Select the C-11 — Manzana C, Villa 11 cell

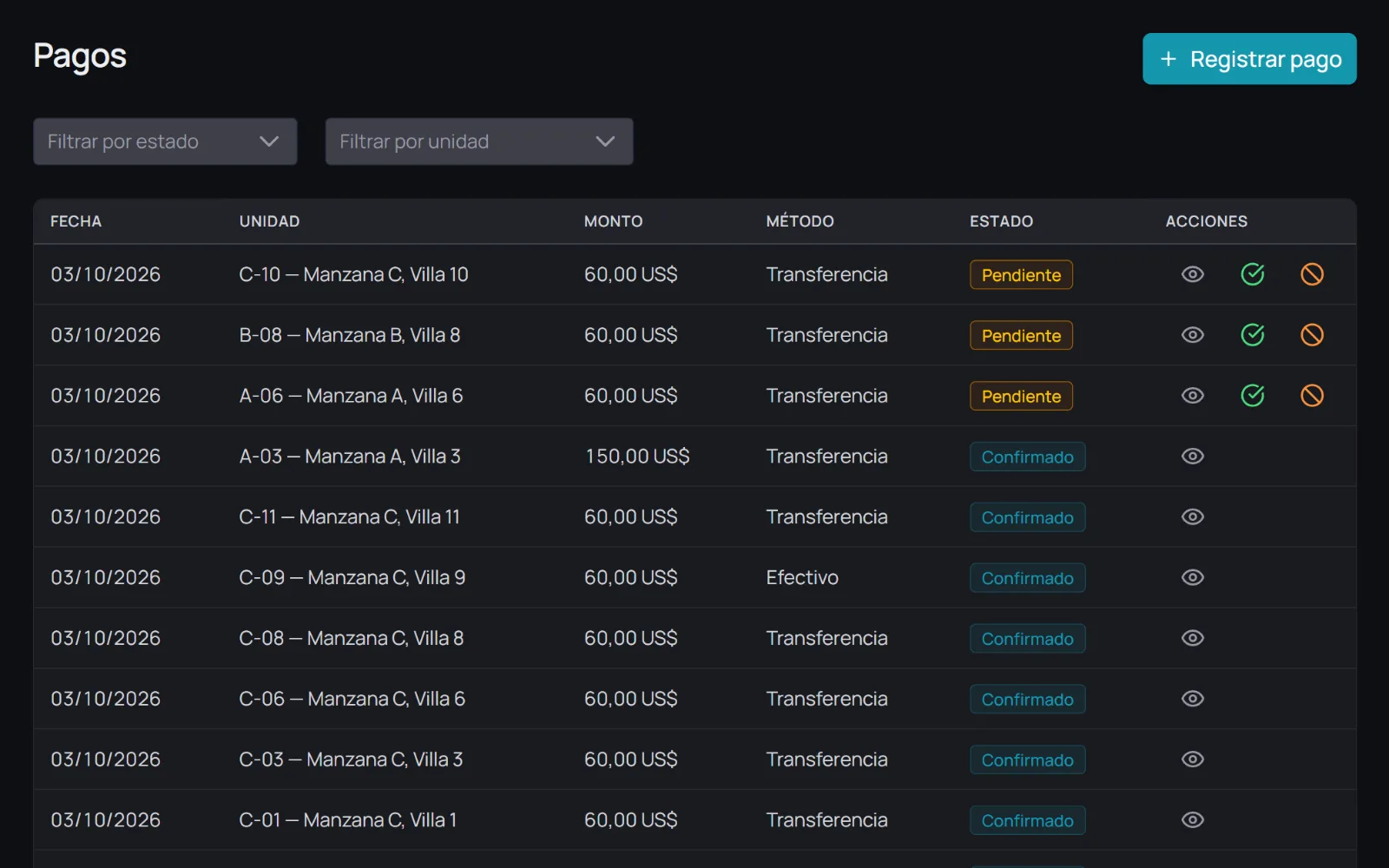click(350, 517)
